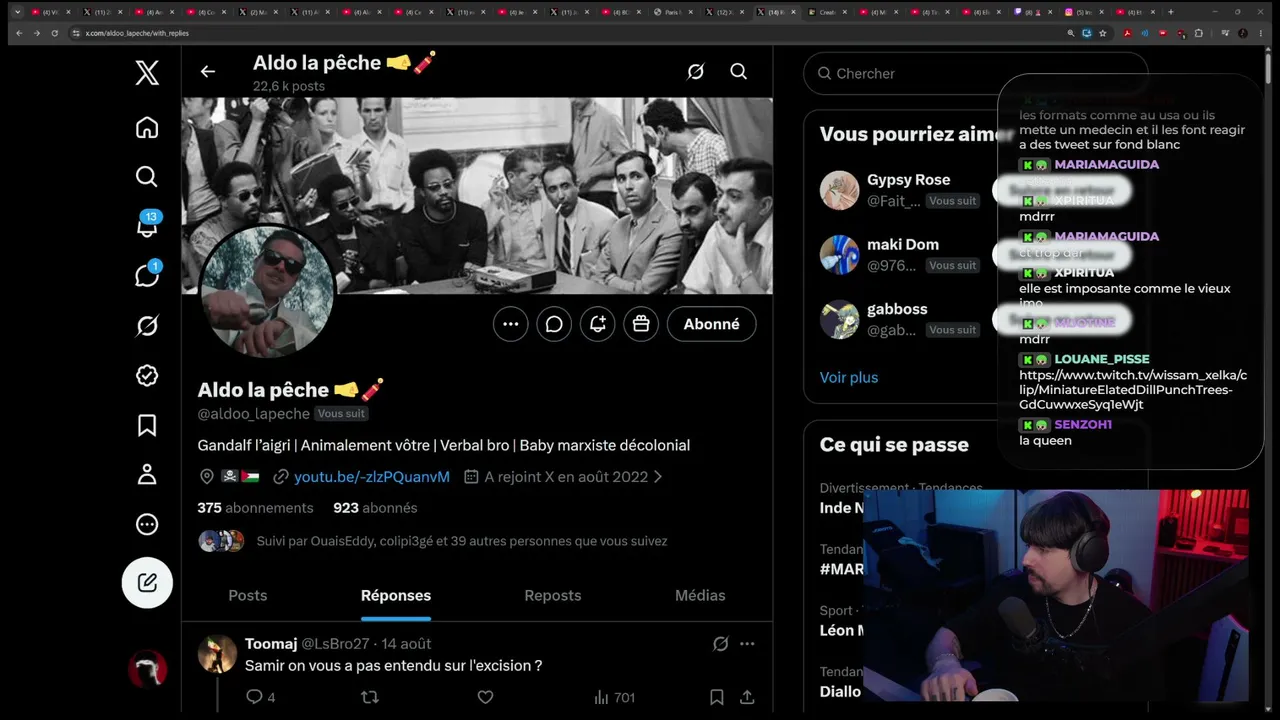Open Toomaj author name on tweet
1280x720 pixels.
click(x=271, y=644)
